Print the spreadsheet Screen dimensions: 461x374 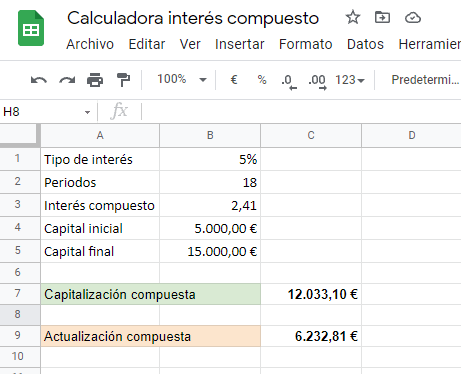click(95, 80)
